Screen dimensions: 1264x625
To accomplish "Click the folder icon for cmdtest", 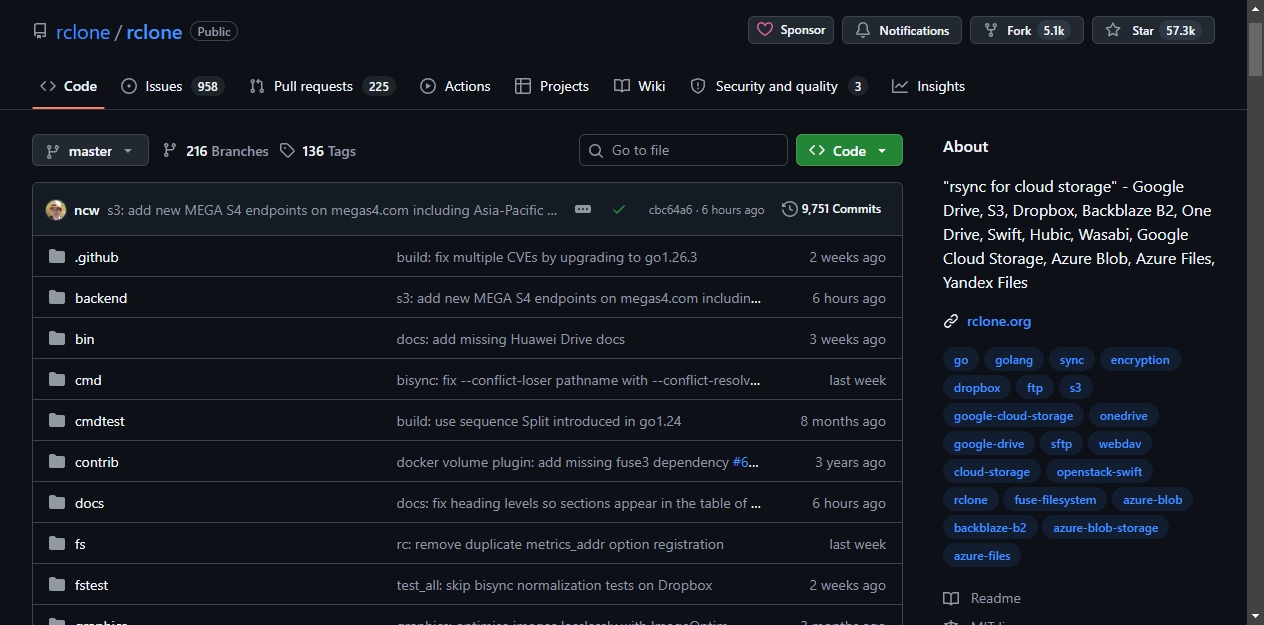I will pyautogui.click(x=57, y=421).
